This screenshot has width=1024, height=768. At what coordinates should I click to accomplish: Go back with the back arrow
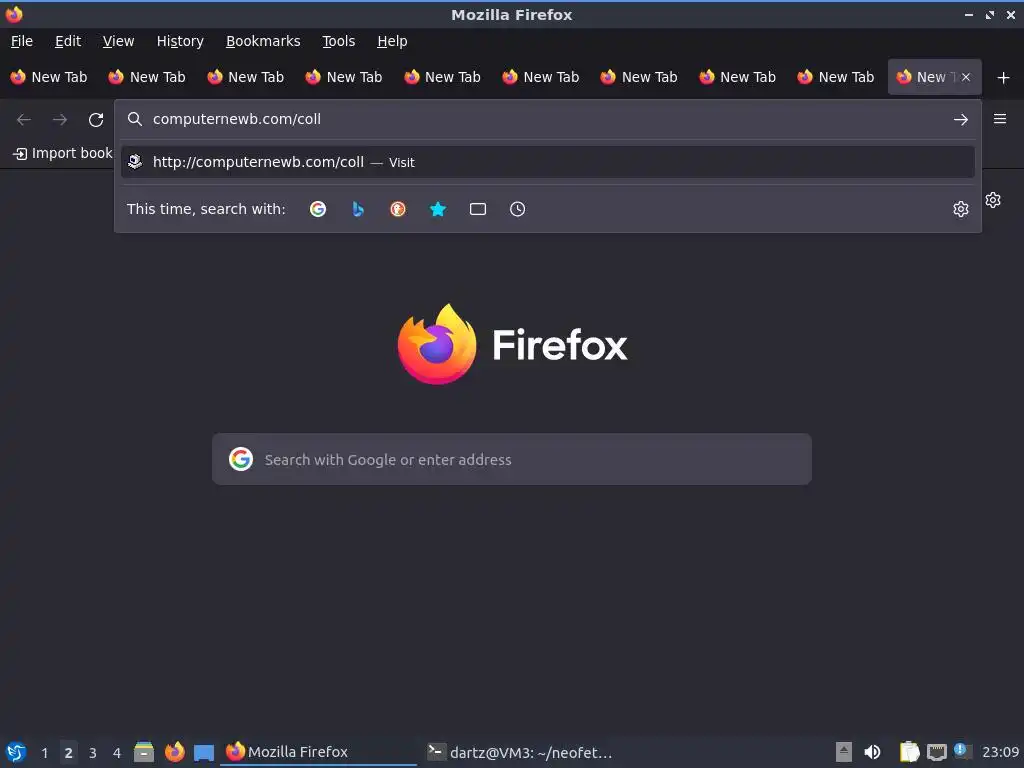pos(24,120)
